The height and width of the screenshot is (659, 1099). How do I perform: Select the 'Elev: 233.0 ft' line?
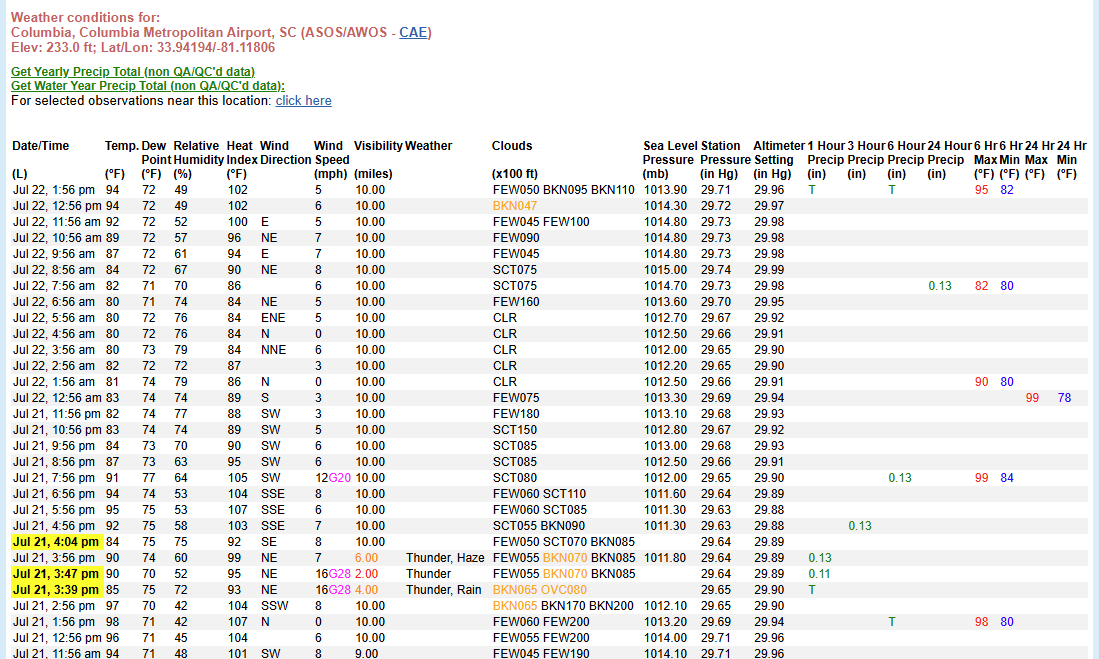pyautogui.click(x=143, y=48)
